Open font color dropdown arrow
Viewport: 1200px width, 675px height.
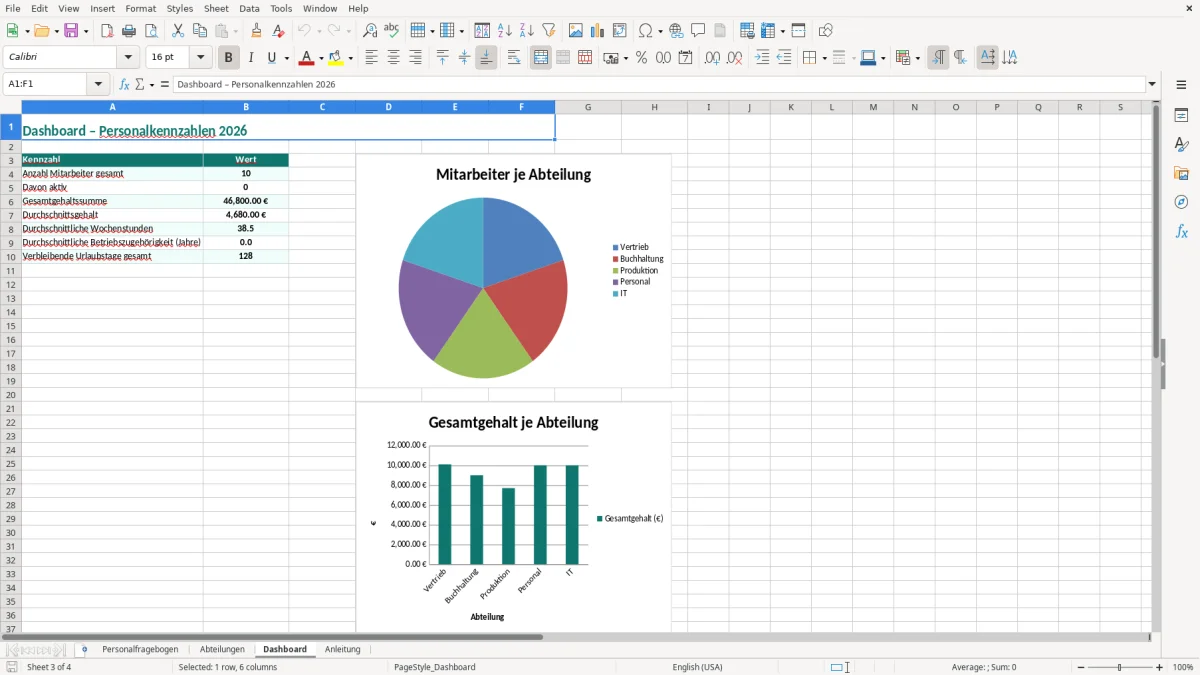tap(321, 58)
